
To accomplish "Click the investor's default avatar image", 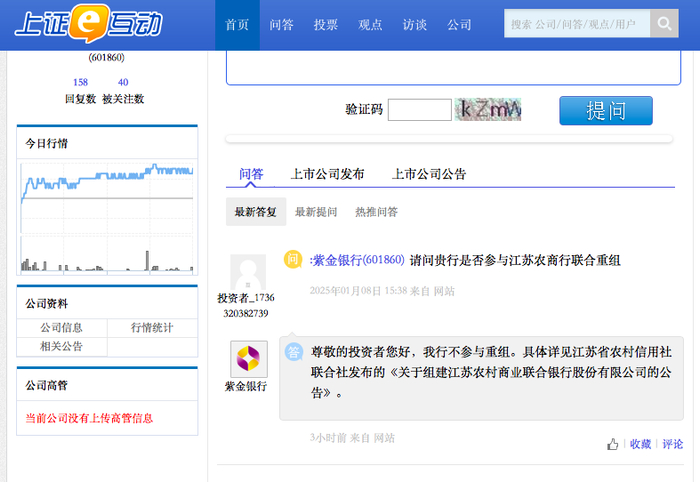I will pyautogui.click(x=248, y=272).
